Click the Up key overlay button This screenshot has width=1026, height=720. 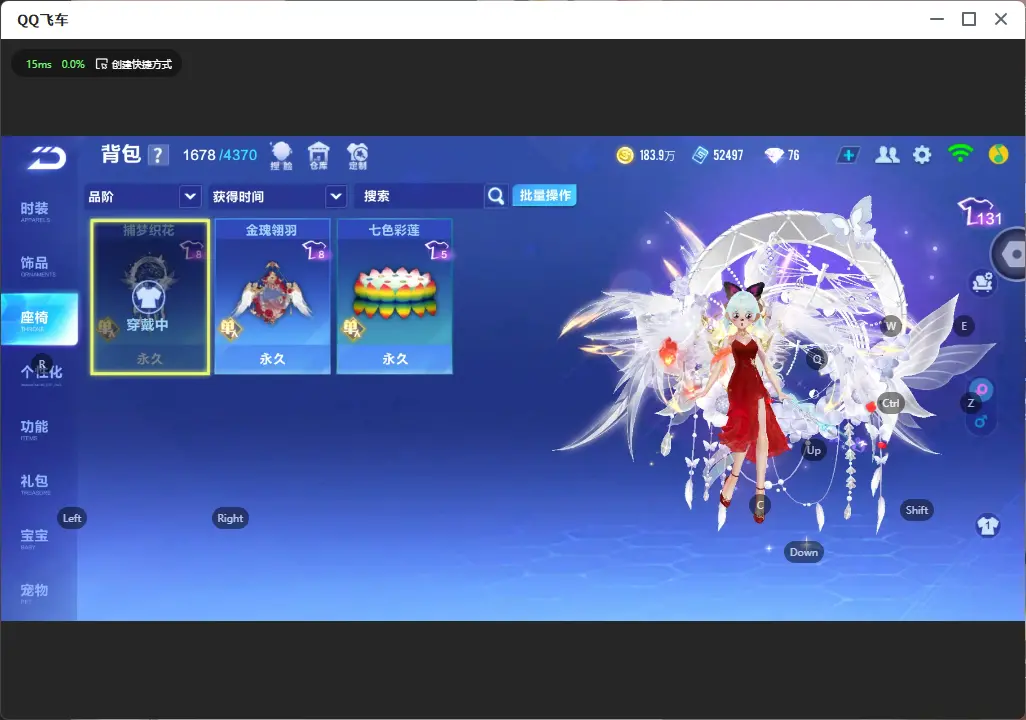813,450
